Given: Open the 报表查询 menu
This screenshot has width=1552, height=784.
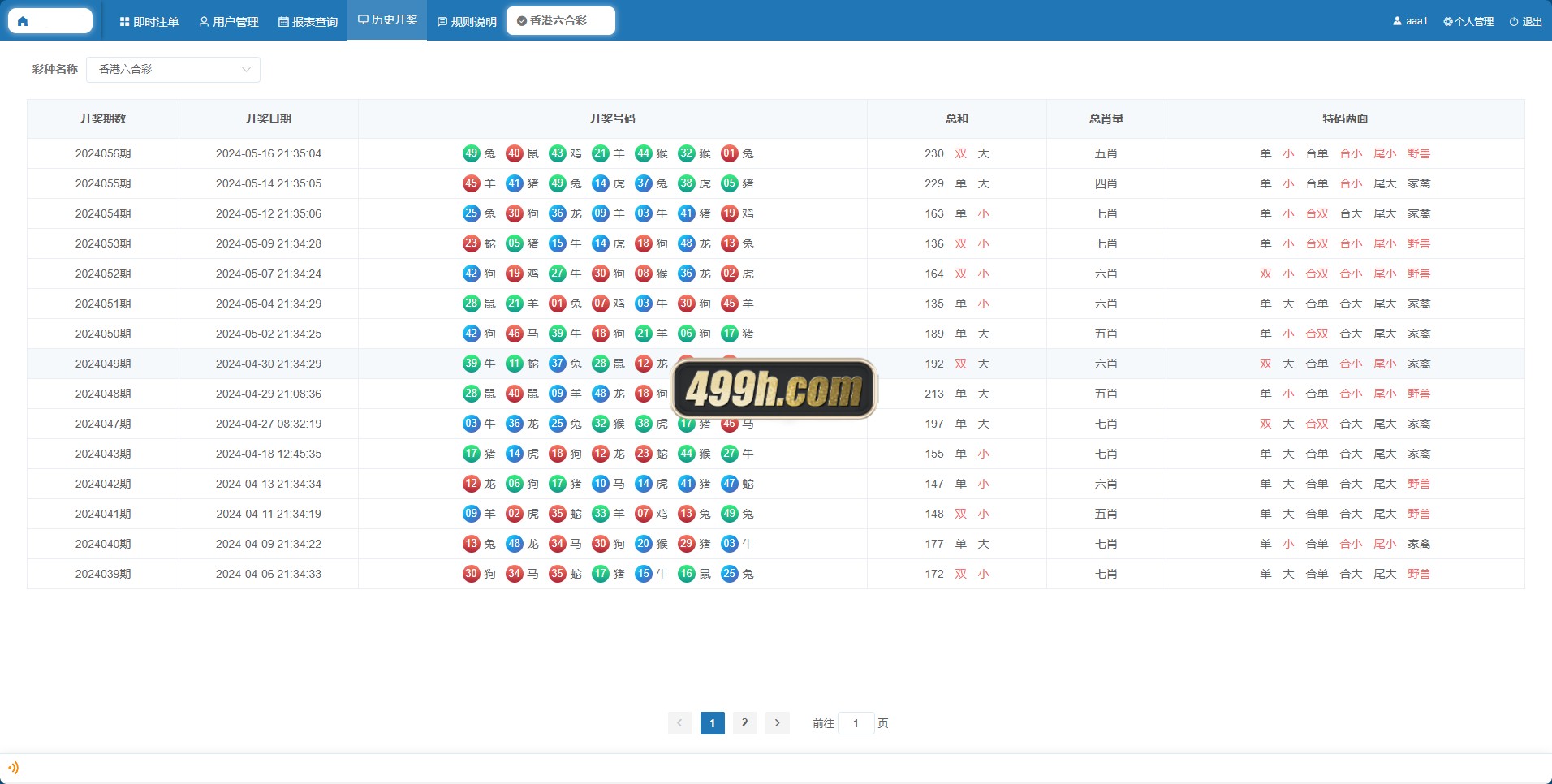Looking at the screenshot, I should [308, 22].
